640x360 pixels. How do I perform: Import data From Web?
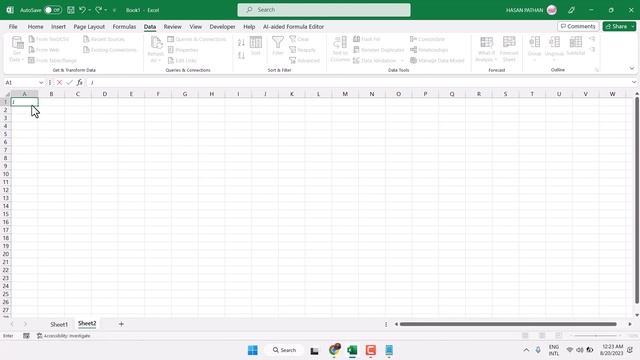click(44, 50)
